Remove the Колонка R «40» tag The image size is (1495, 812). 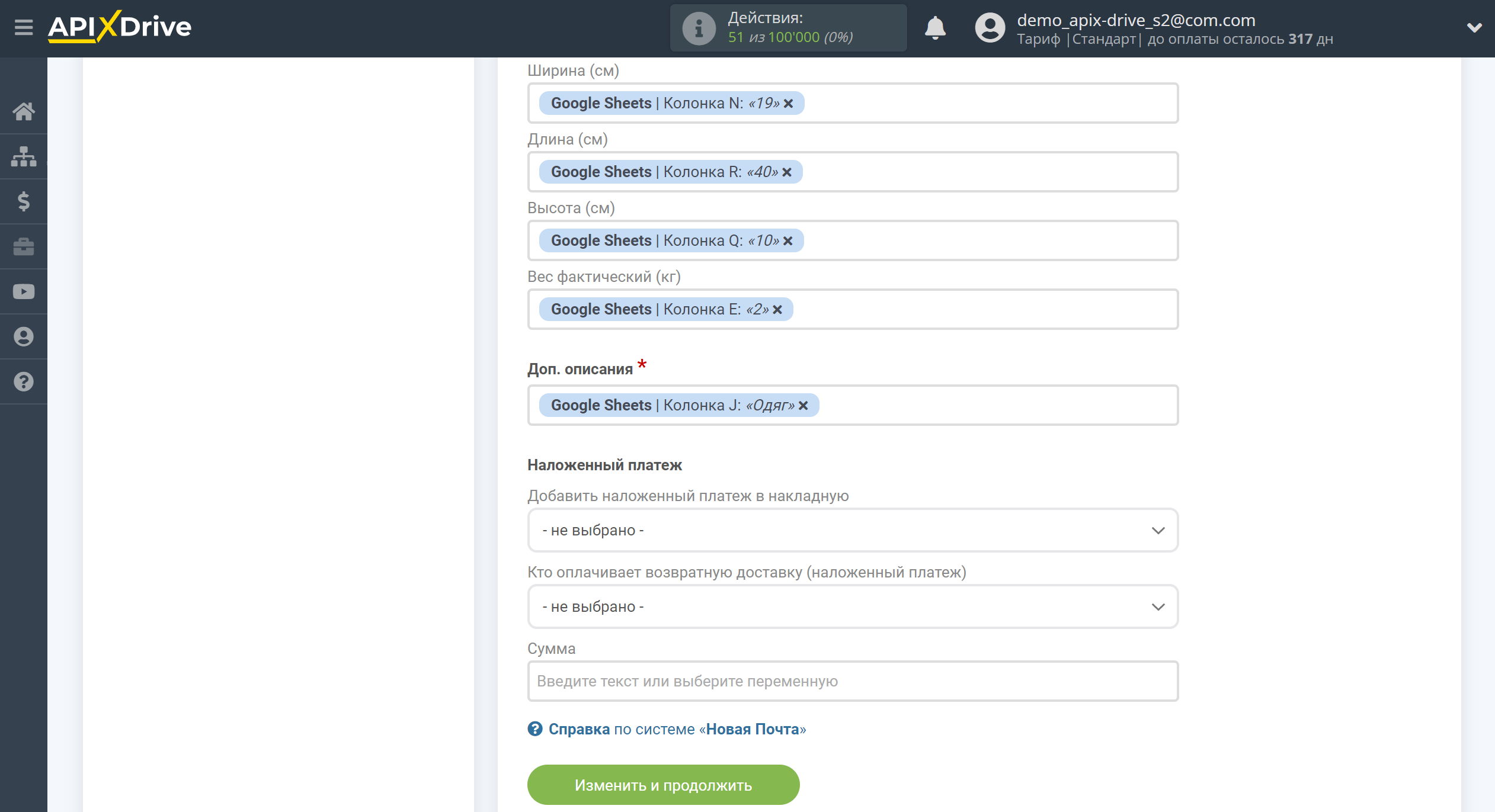click(x=786, y=172)
